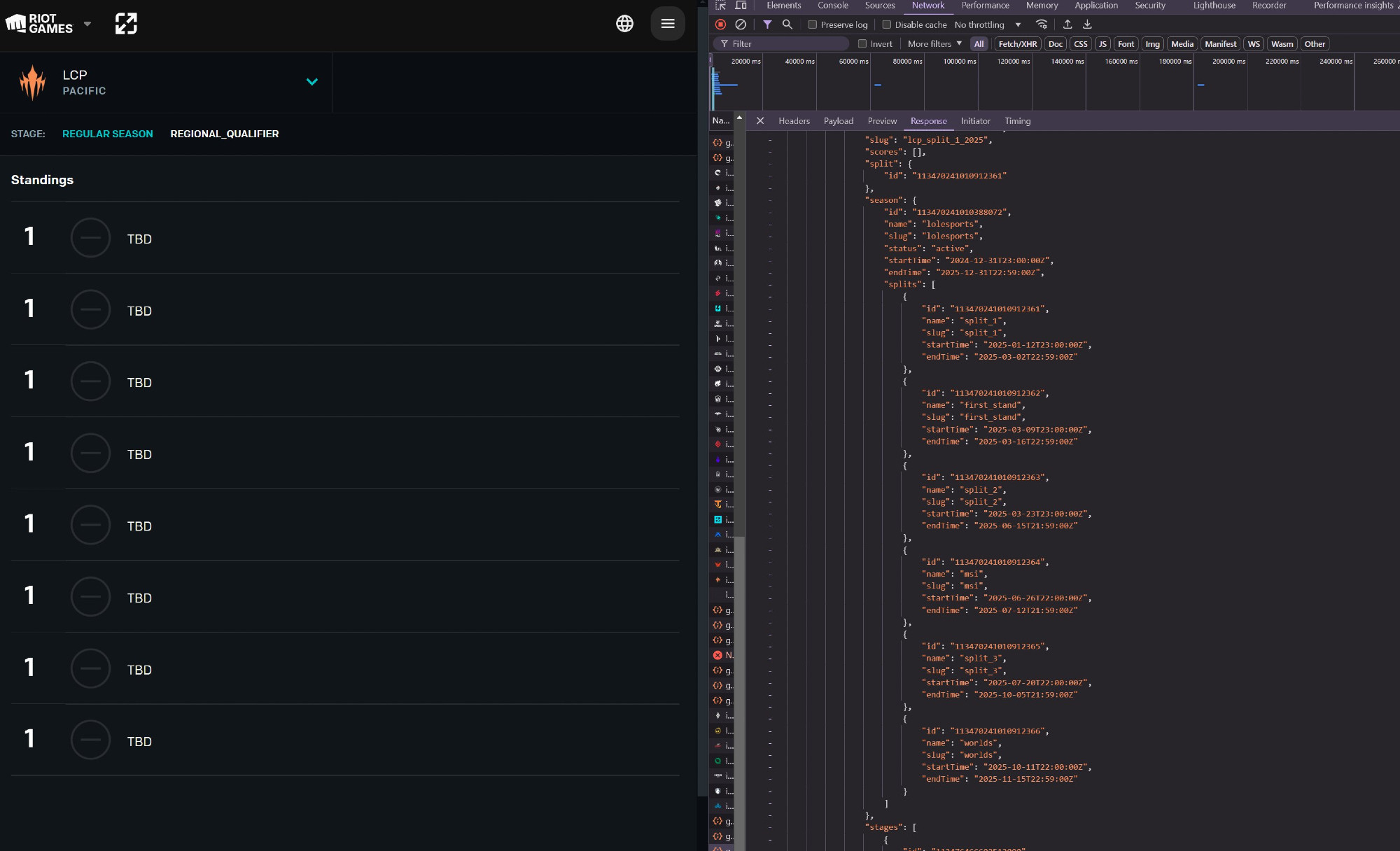Filter requests by Font type

1126,44
